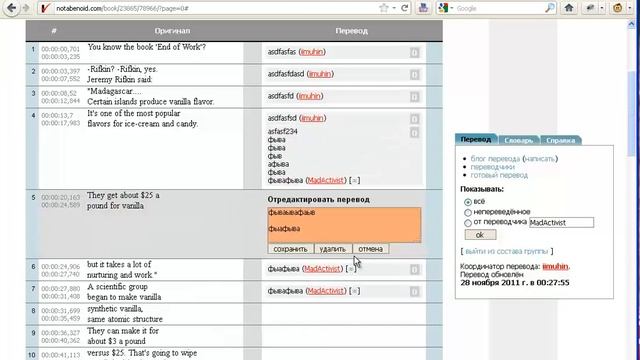Click the notabenoid site favicon
This screenshot has height=360, width=640.
[x=46, y=8]
